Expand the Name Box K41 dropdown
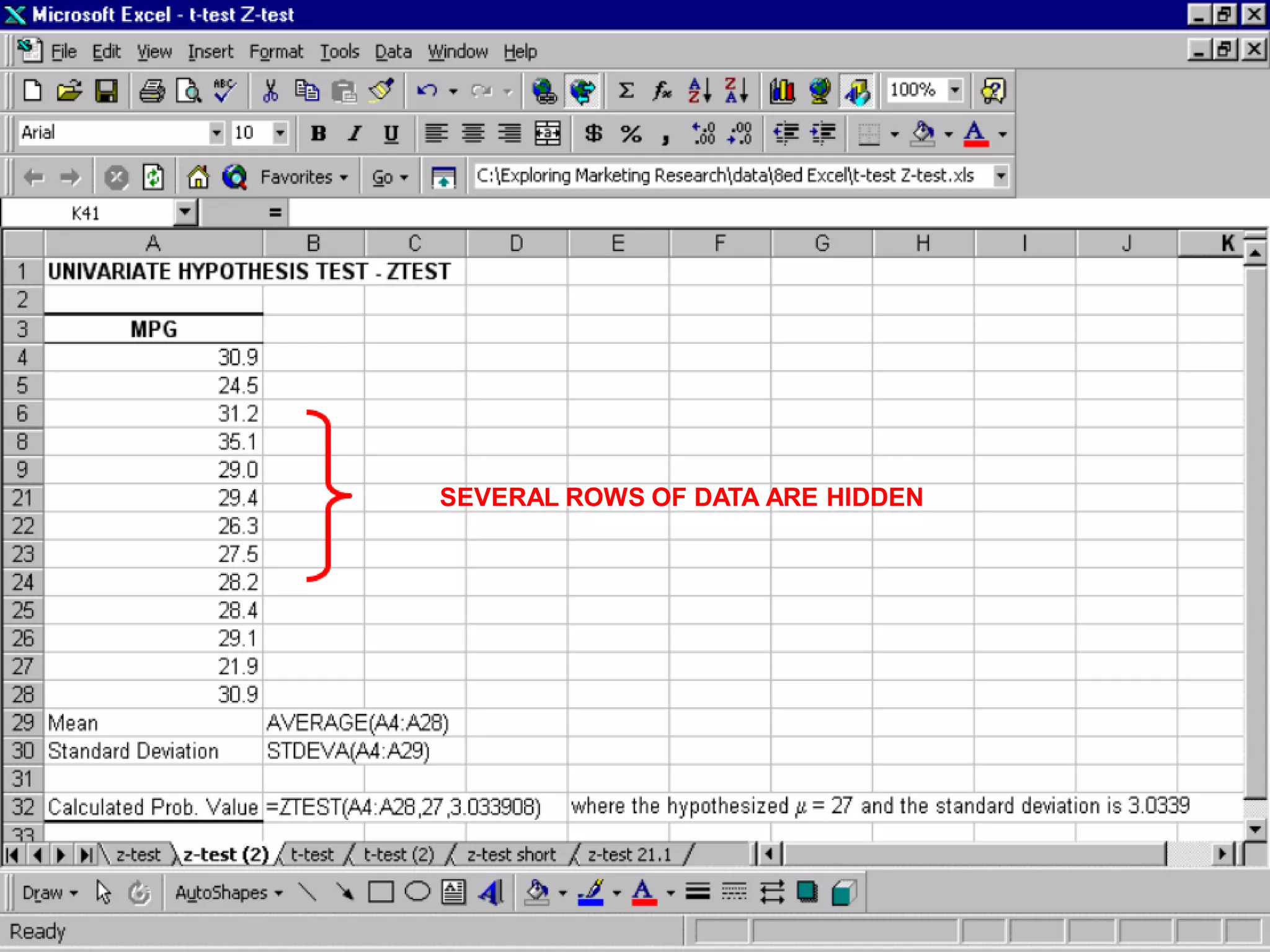This screenshot has height=952, width=1270. click(x=185, y=213)
